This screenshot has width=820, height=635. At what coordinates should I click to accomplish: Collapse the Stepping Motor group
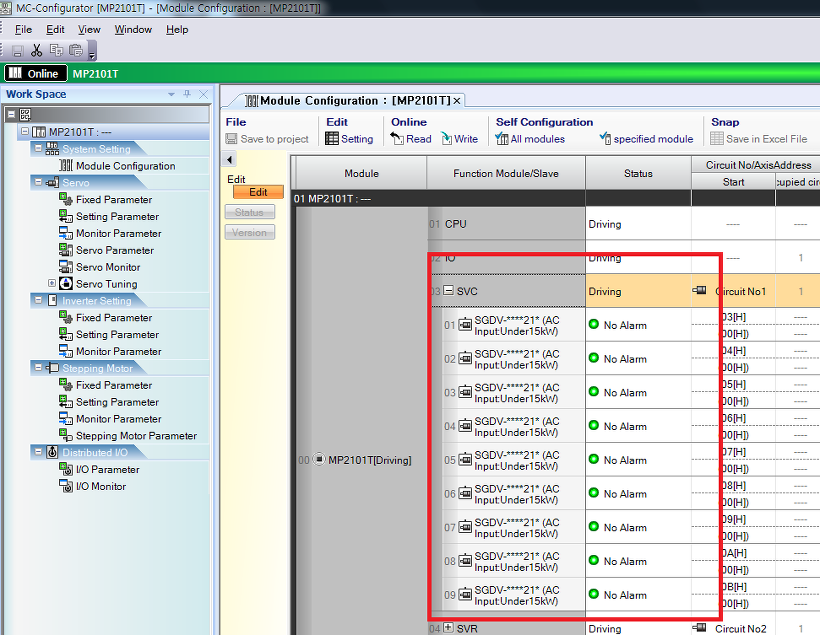38,368
